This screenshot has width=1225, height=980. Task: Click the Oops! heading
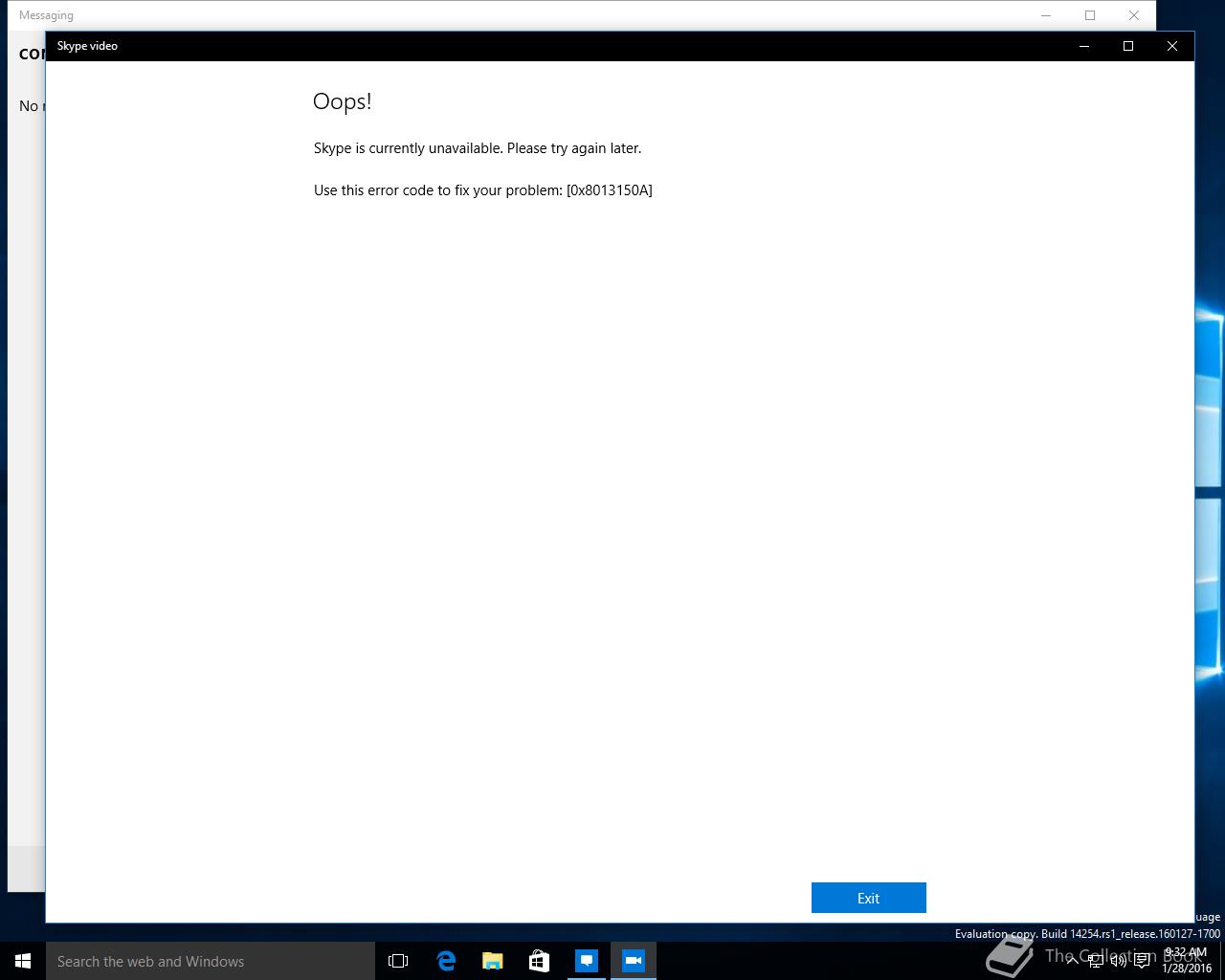pyautogui.click(x=342, y=101)
